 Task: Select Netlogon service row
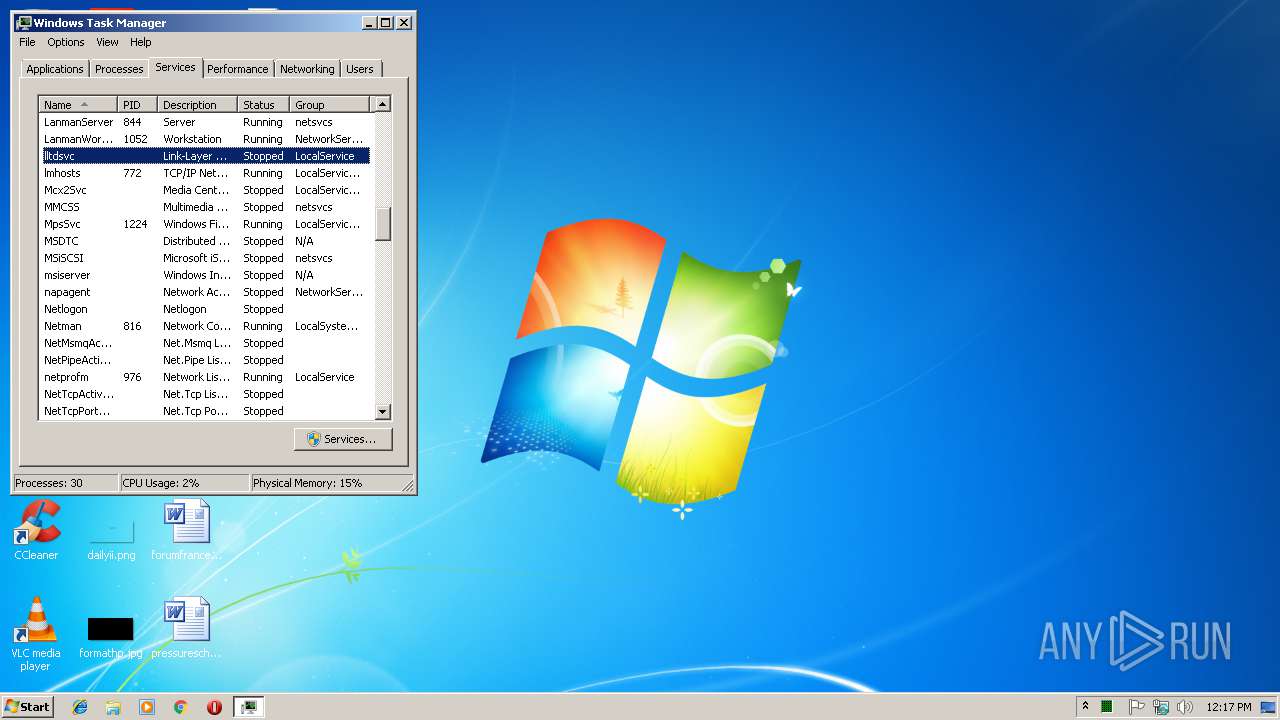(x=205, y=309)
